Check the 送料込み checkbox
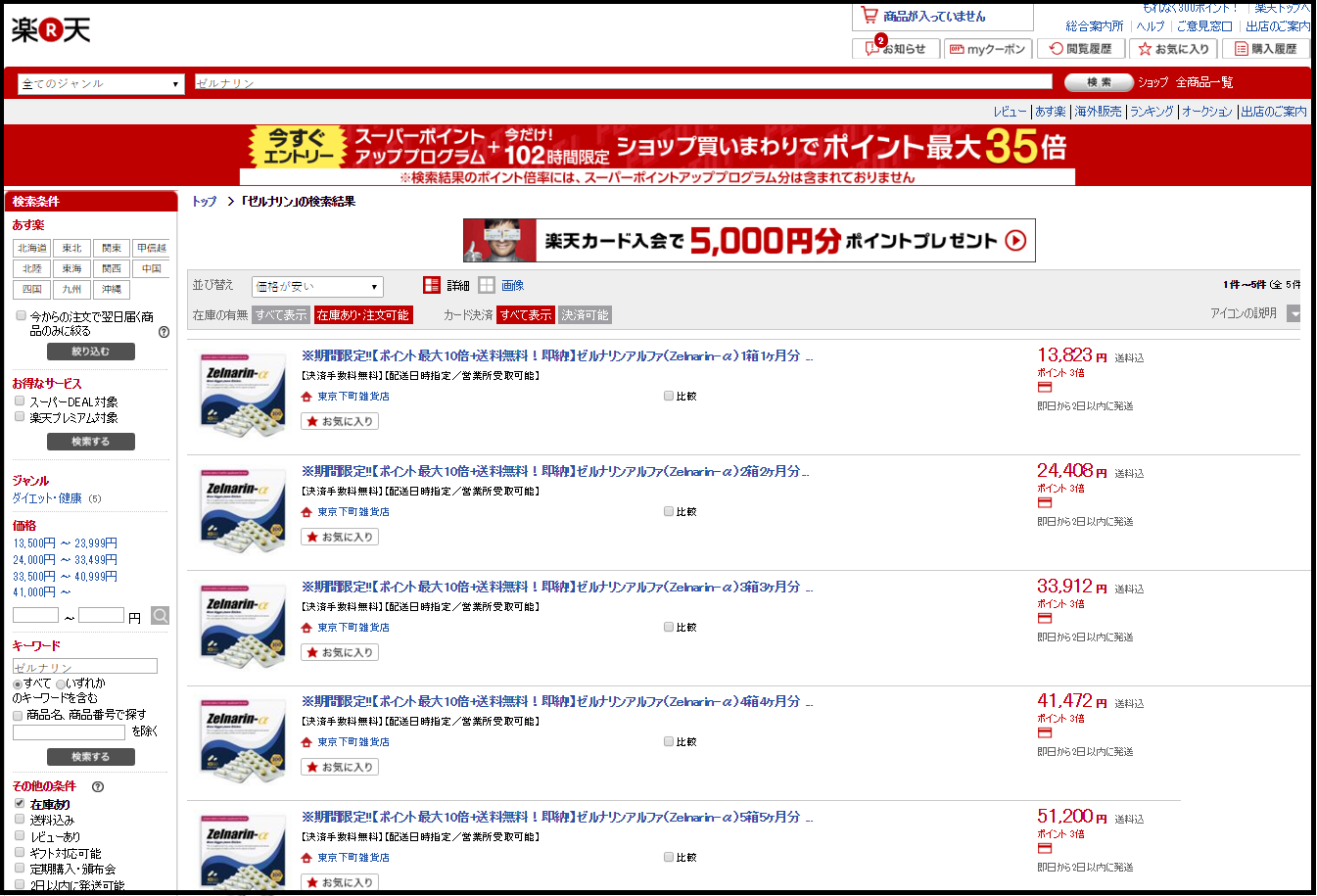Image resolution: width=1317 pixels, height=896 pixels. pyautogui.click(x=20, y=819)
